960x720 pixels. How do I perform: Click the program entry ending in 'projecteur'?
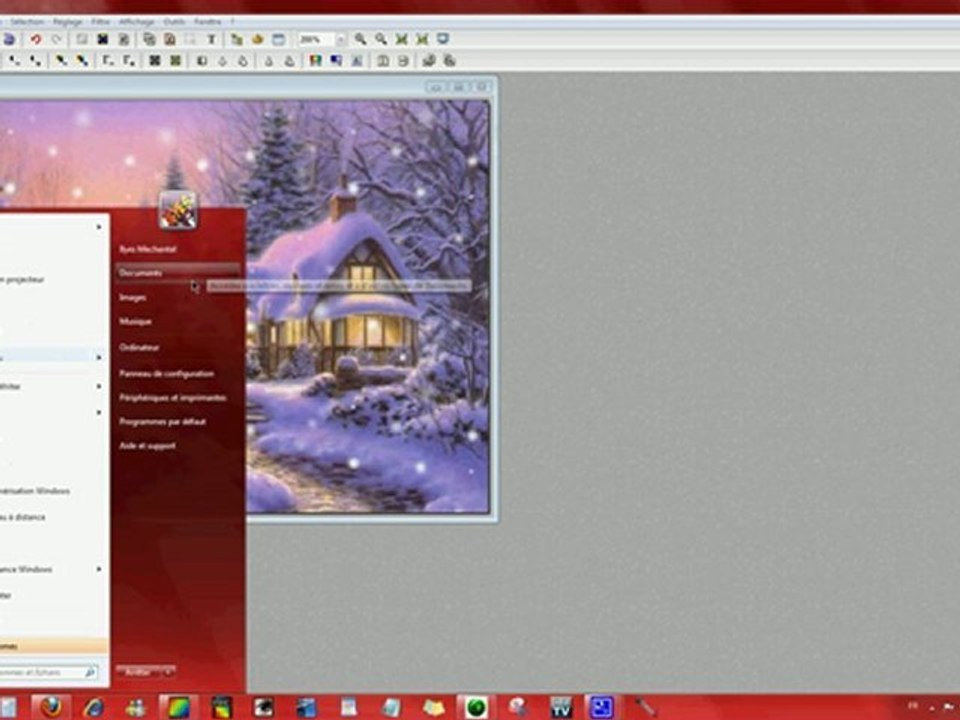coord(22,279)
